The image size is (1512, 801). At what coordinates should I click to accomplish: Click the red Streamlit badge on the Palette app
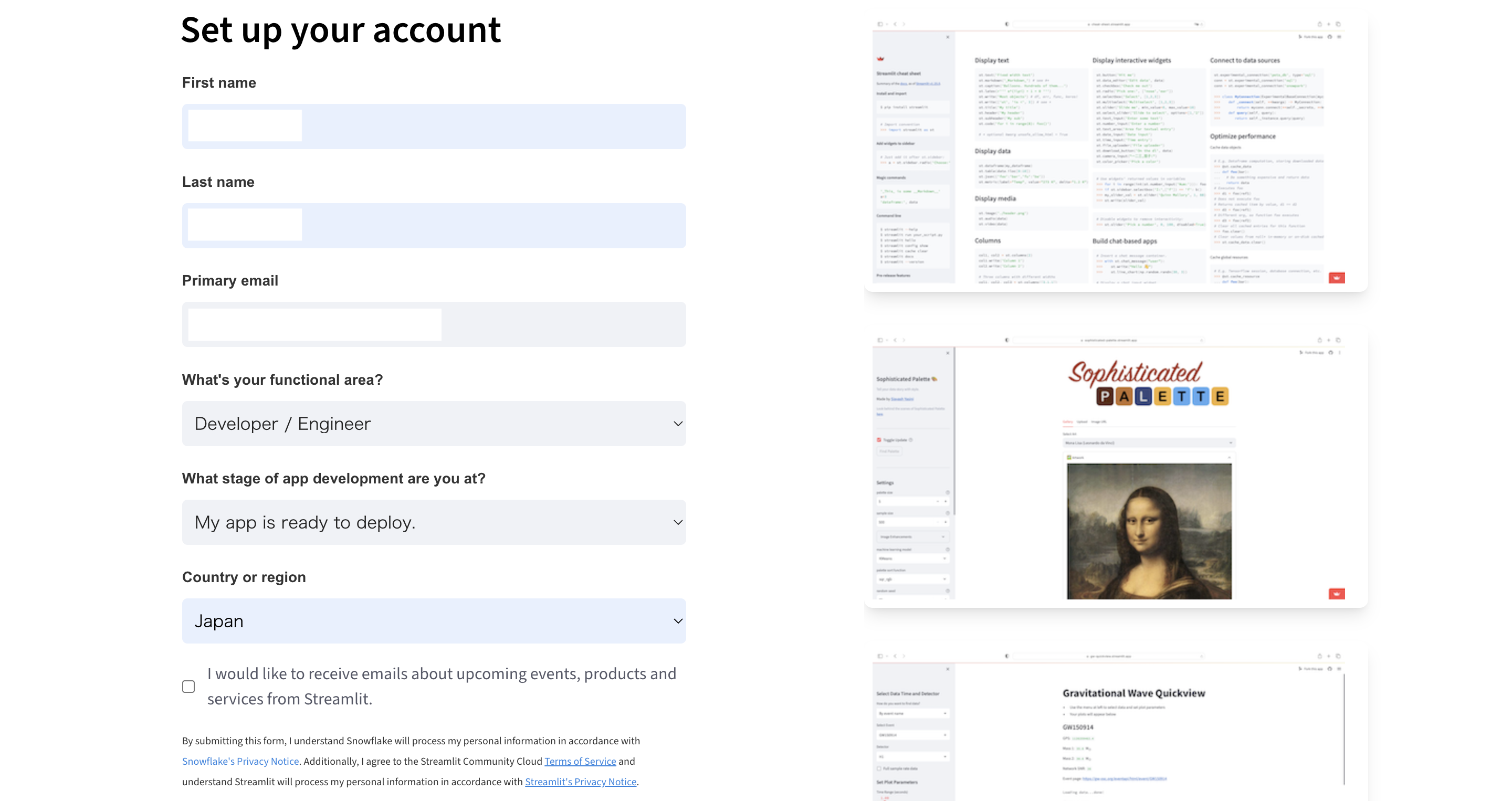[1337, 594]
